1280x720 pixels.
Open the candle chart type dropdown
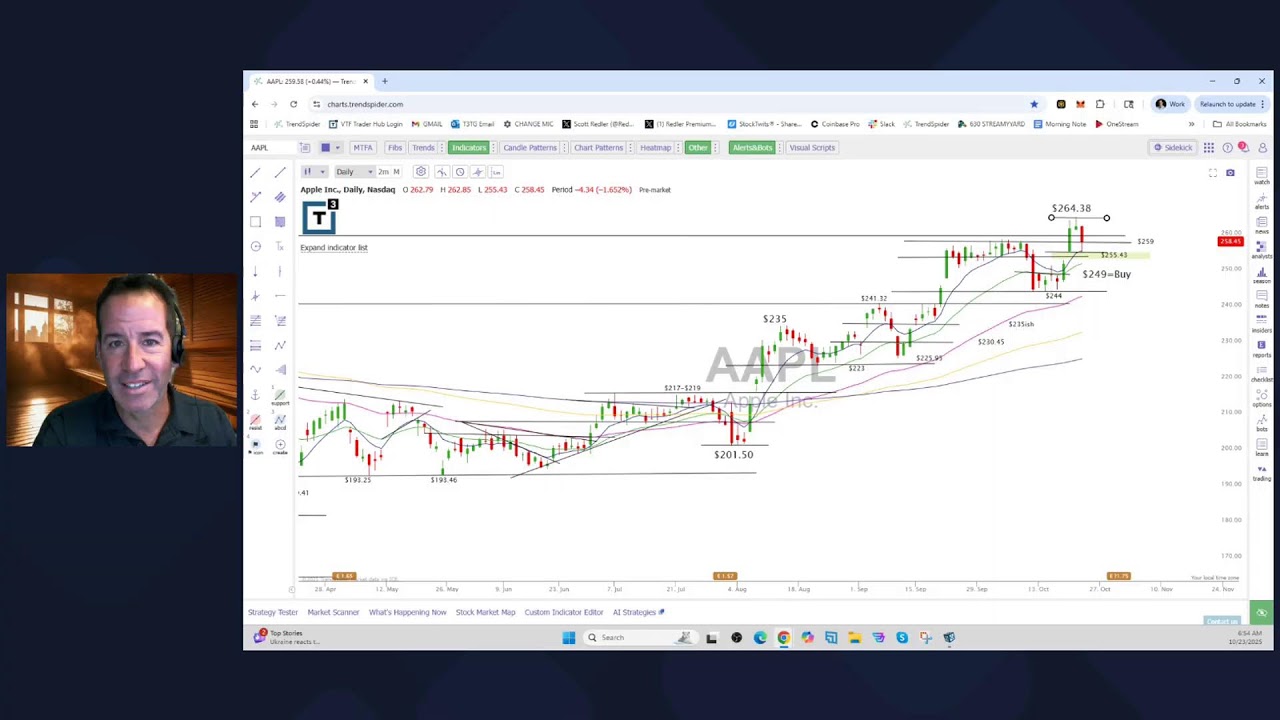click(x=317, y=172)
